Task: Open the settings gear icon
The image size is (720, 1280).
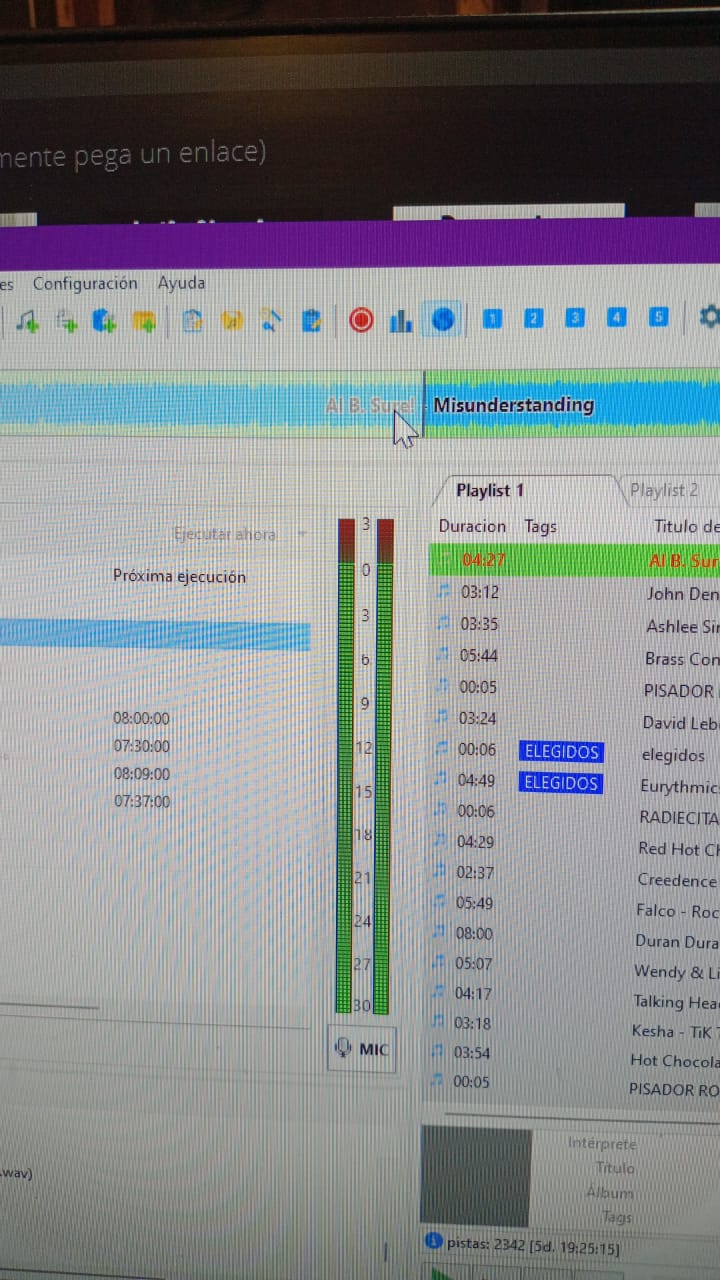Action: click(x=708, y=317)
